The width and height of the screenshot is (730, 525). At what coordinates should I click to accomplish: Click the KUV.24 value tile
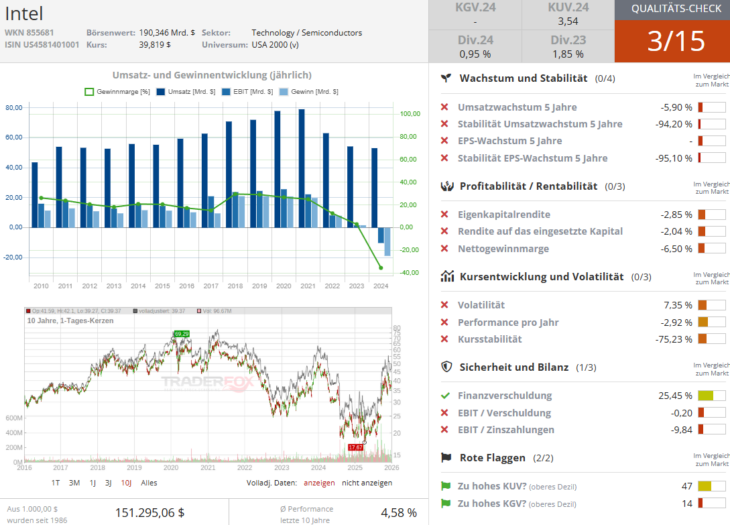coord(567,15)
